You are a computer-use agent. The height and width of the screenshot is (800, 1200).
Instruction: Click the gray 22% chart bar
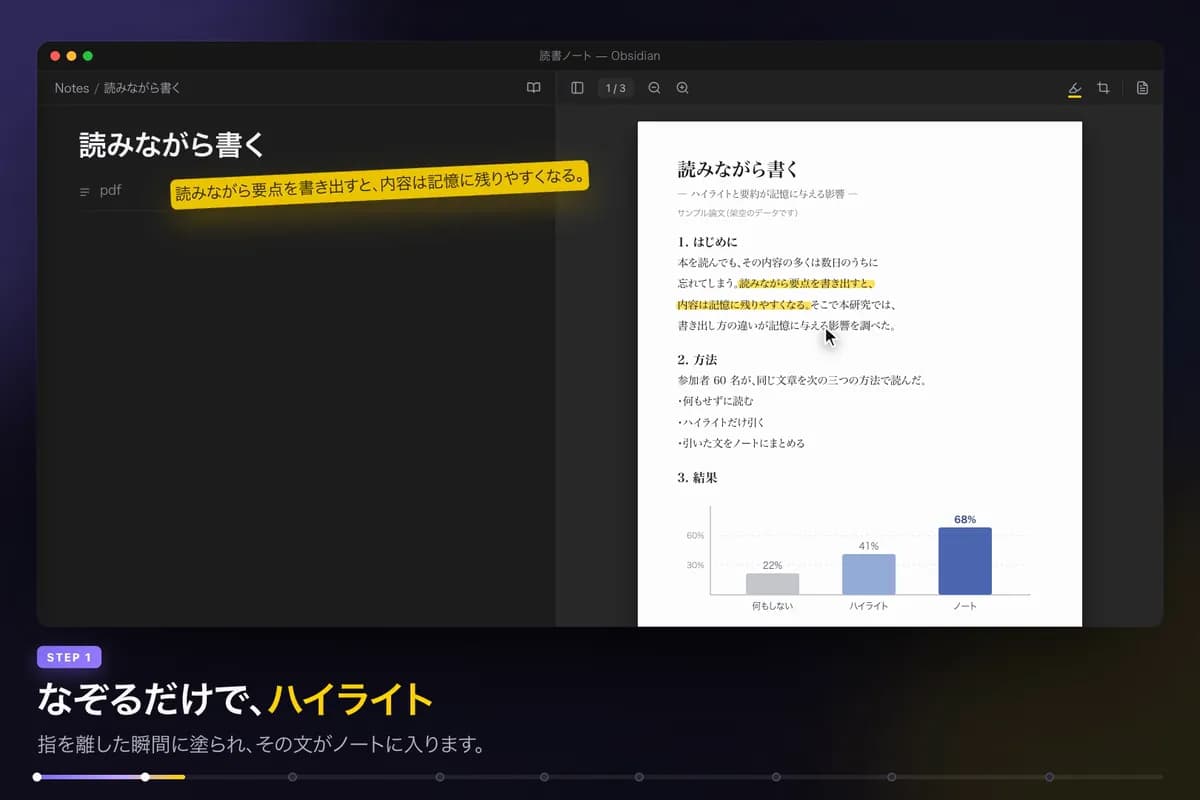[x=772, y=584]
